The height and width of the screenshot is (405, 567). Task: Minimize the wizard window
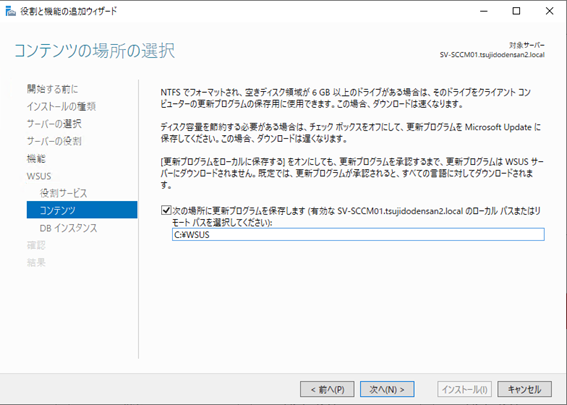[x=483, y=11]
